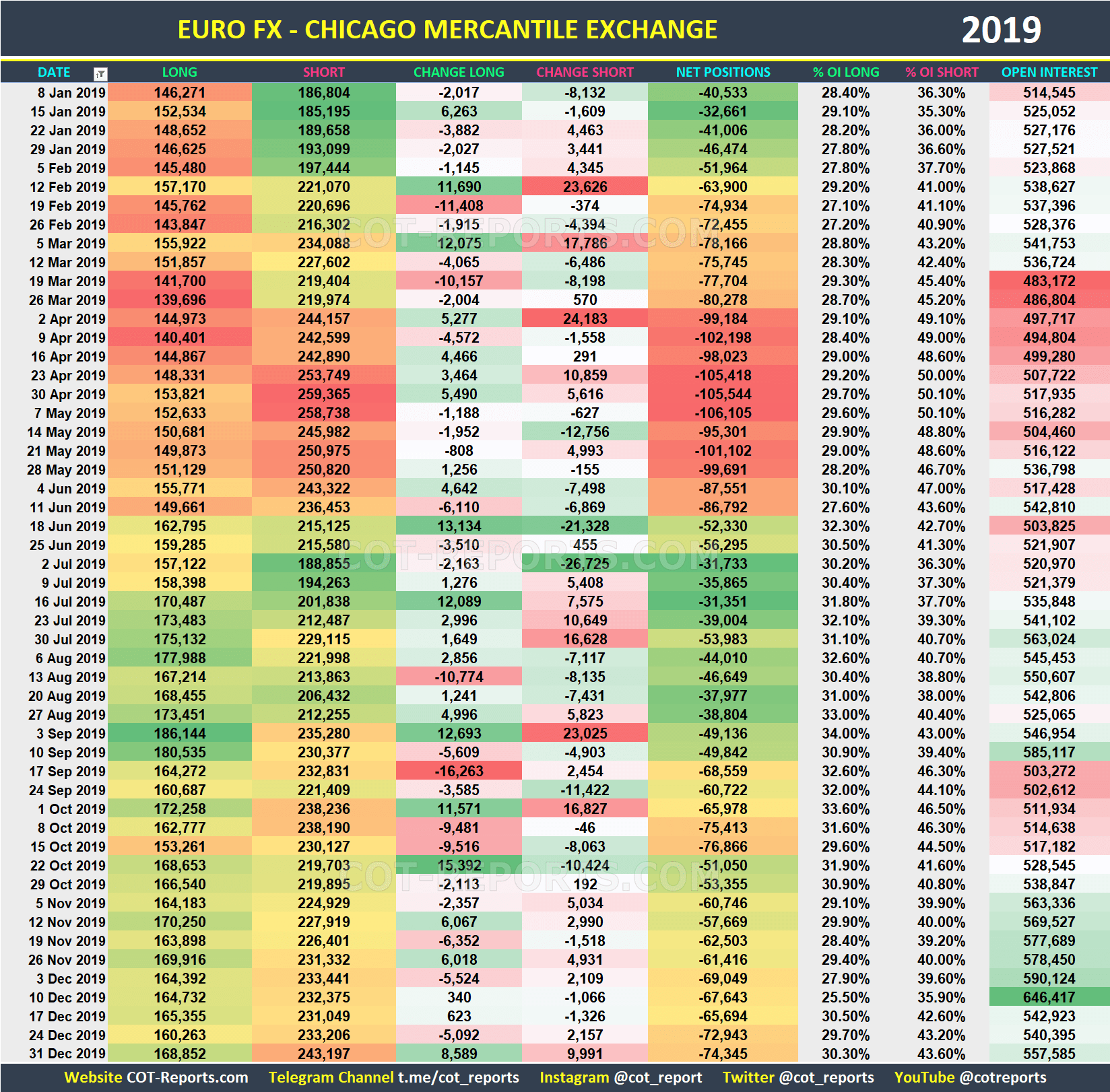1110x1092 pixels.
Task: Select the dark green 646,417 open interest cell
Action: pyautogui.click(x=1049, y=997)
